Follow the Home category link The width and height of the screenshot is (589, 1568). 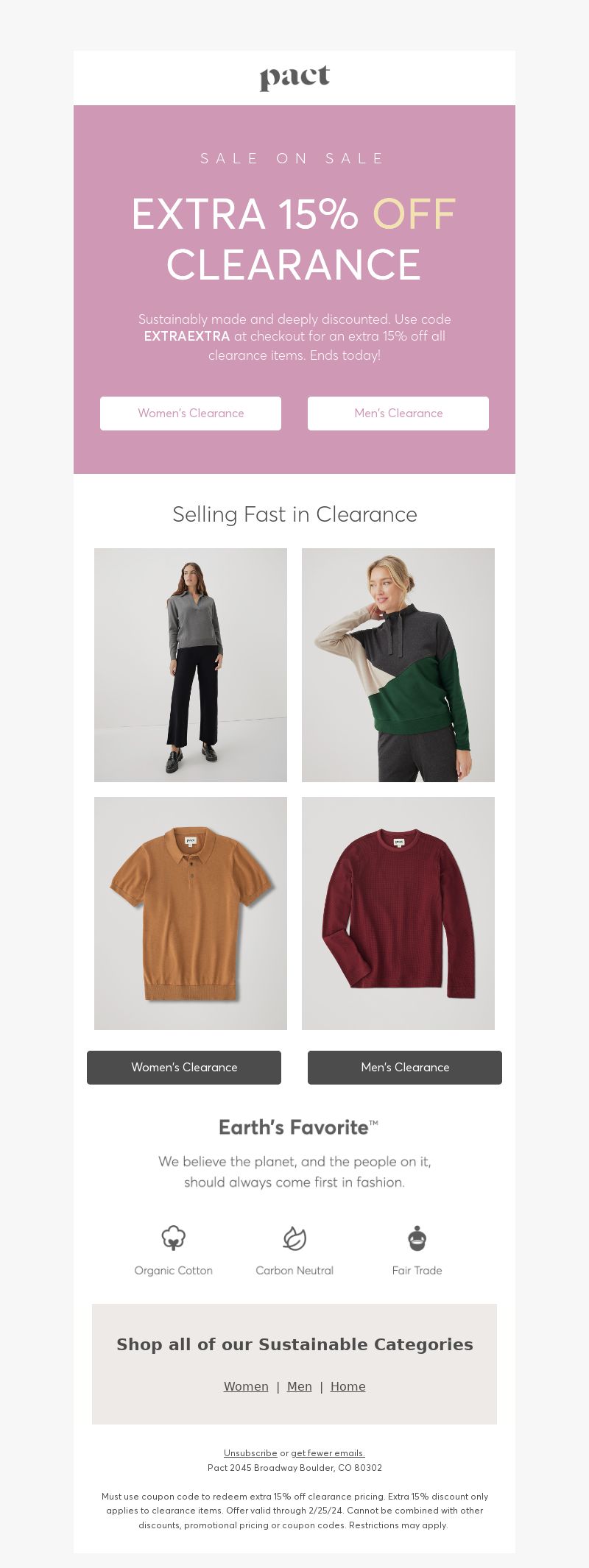click(348, 1386)
